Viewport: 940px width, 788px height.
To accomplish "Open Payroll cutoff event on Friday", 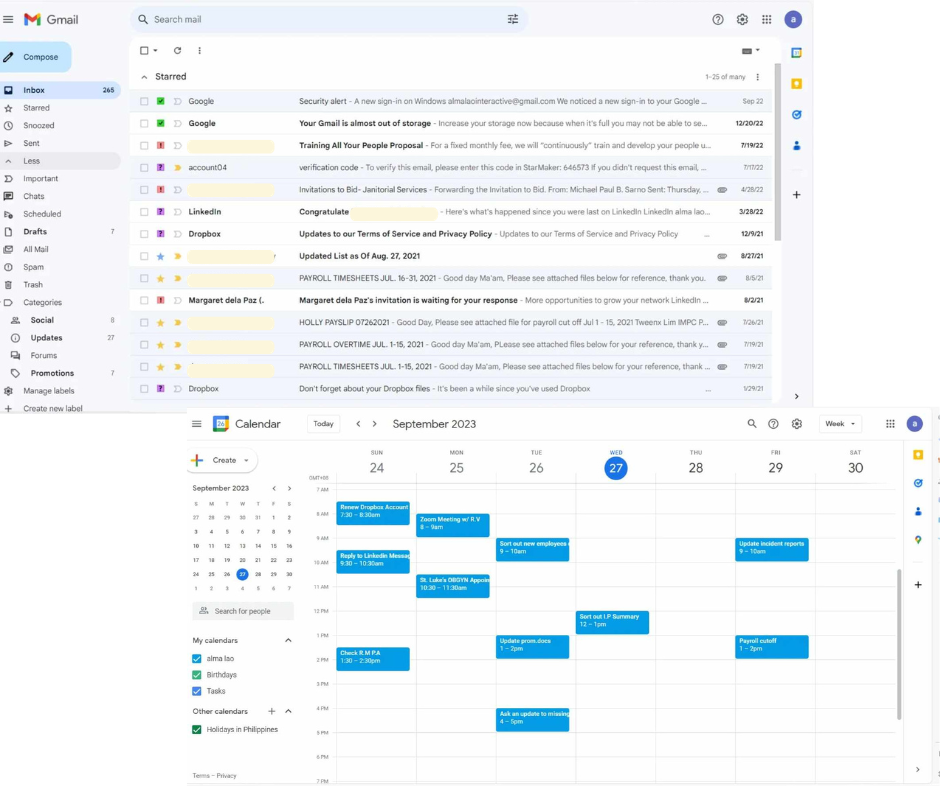I will pyautogui.click(x=772, y=647).
